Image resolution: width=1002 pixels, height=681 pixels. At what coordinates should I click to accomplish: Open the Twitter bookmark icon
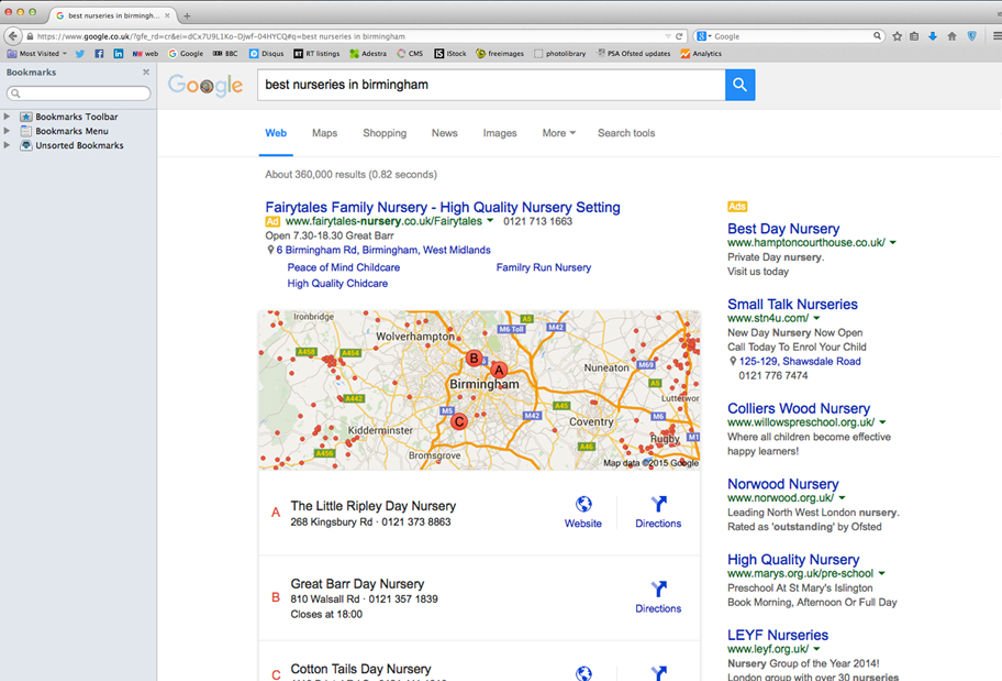pyautogui.click(x=80, y=54)
